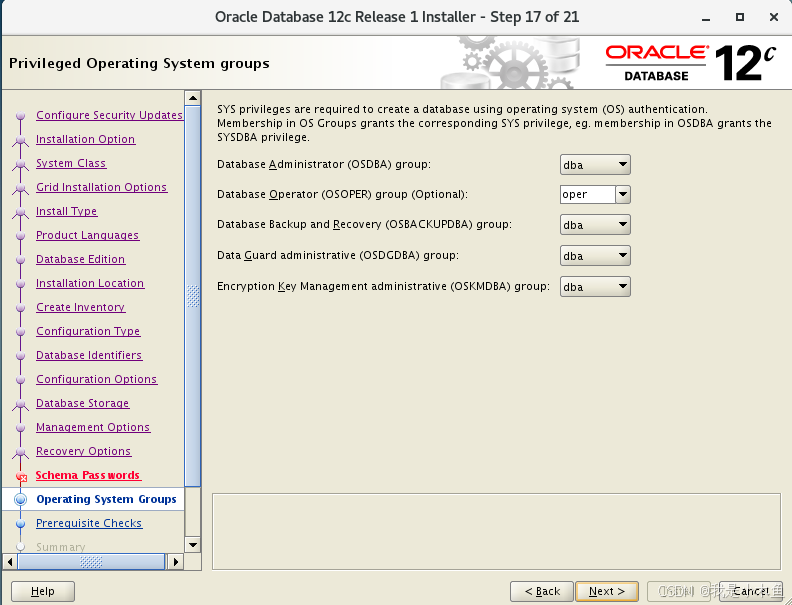Click the horizontal scroll right arrow

point(175,562)
